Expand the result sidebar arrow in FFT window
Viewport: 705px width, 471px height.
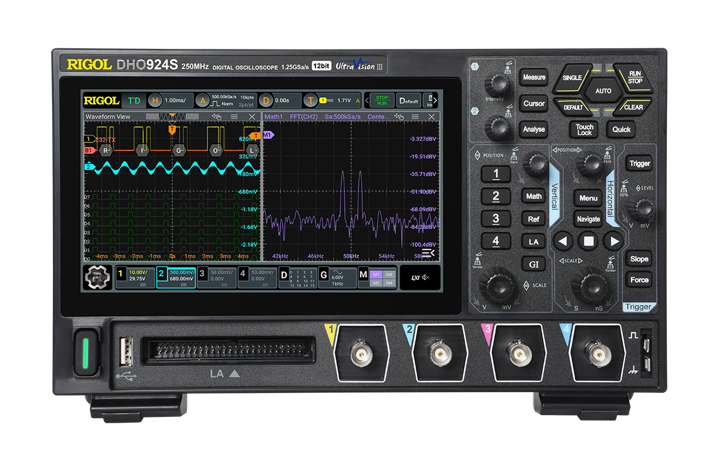[x=428, y=253]
